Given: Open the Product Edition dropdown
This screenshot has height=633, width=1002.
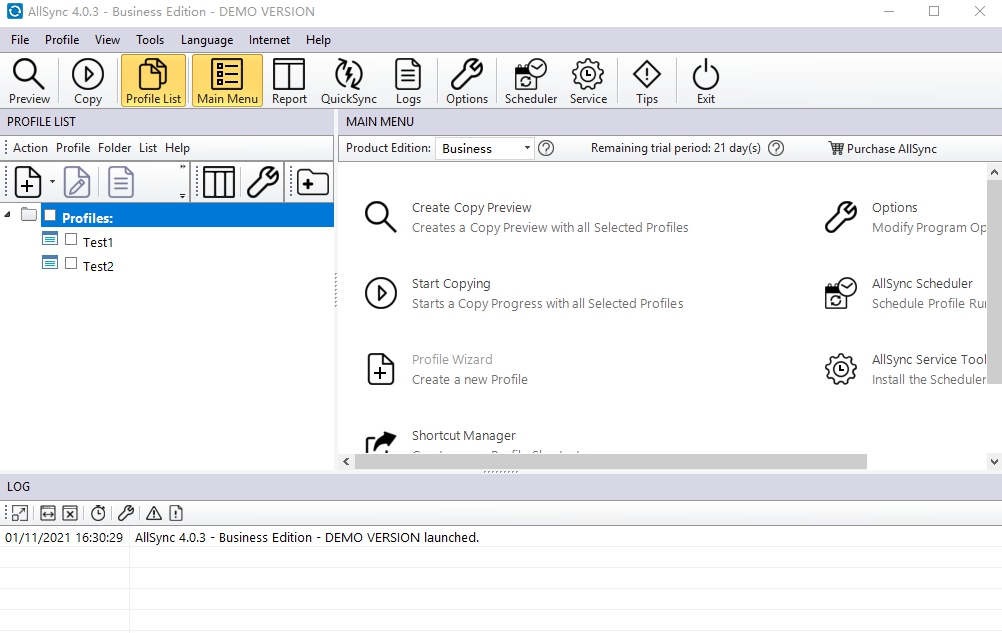Looking at the screenshot, I should (x=527, y=147).
